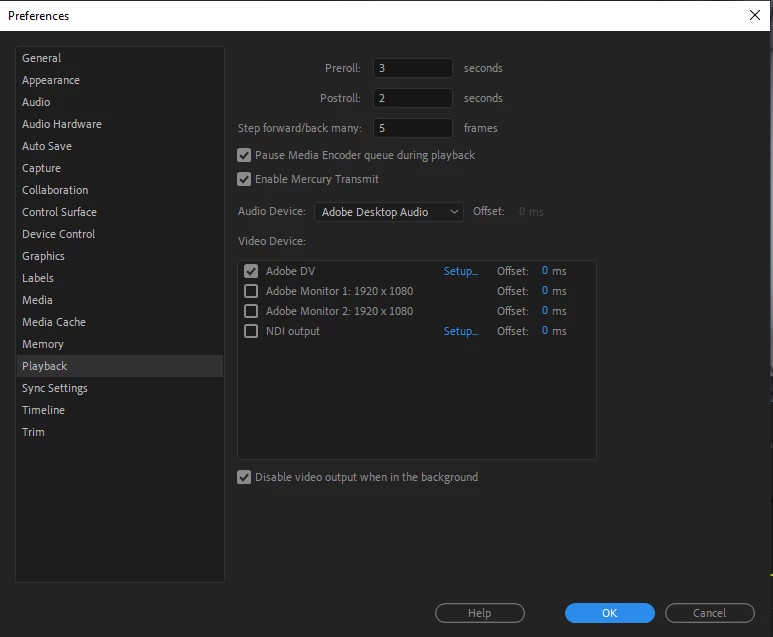Select the Playback category
Screen dimensions: 773x637
[x=120, y=366]
